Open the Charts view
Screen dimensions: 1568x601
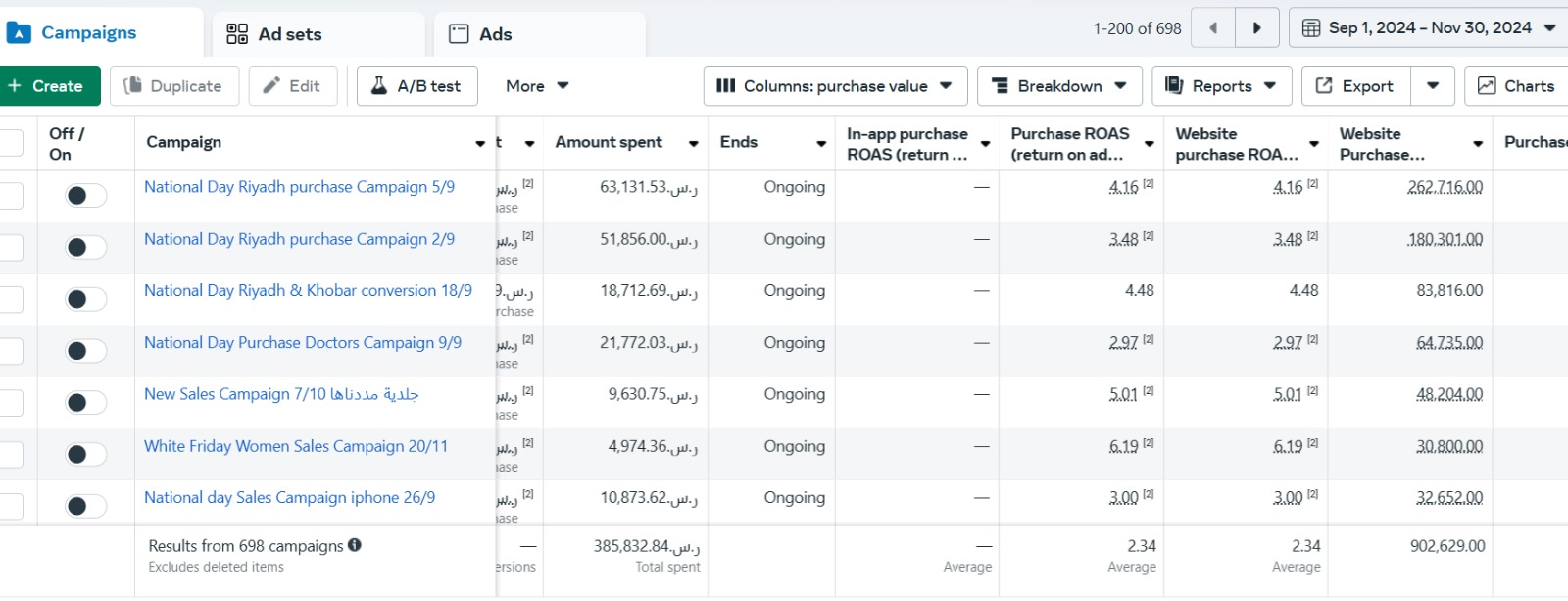(x=1516, y=86)
